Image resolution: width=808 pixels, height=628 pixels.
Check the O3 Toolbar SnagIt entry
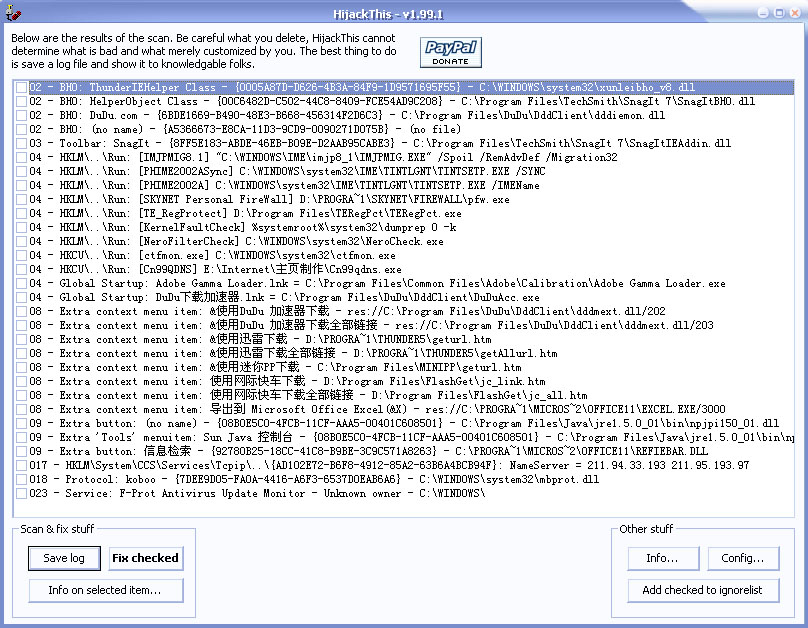click(21, 143)
